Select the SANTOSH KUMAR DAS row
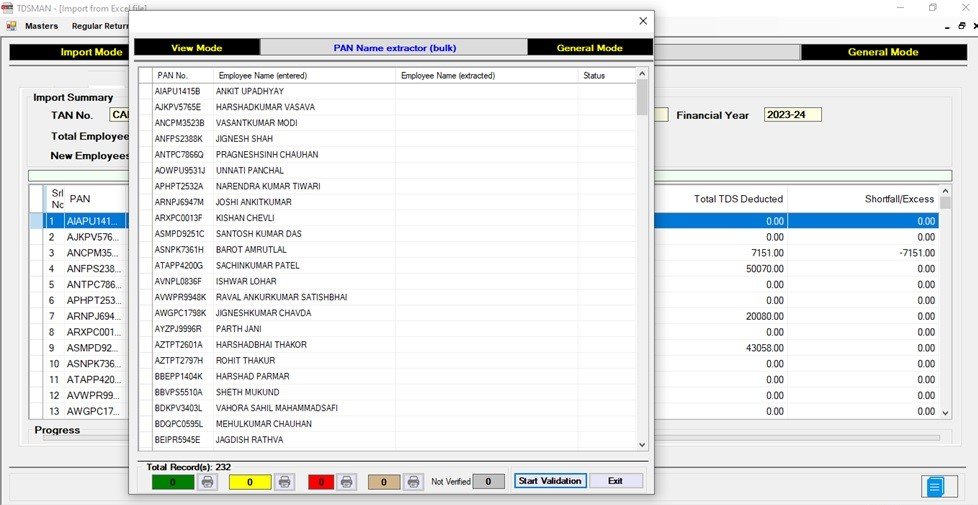This screenshot has width=978, height=505. [387, 234]
